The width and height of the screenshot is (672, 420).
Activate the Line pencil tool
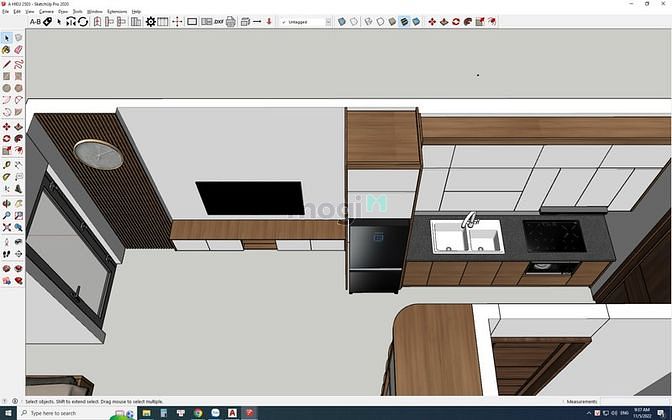coord(6,65)
